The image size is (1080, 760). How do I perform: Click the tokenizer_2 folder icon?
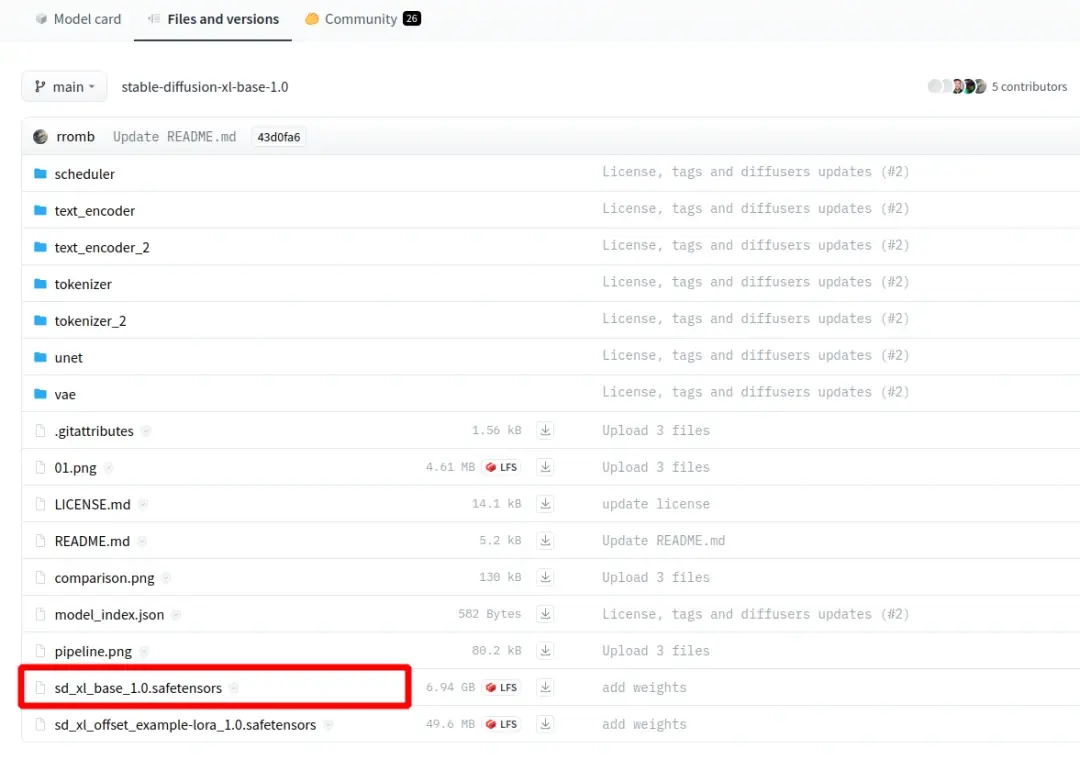pos(41,320)
